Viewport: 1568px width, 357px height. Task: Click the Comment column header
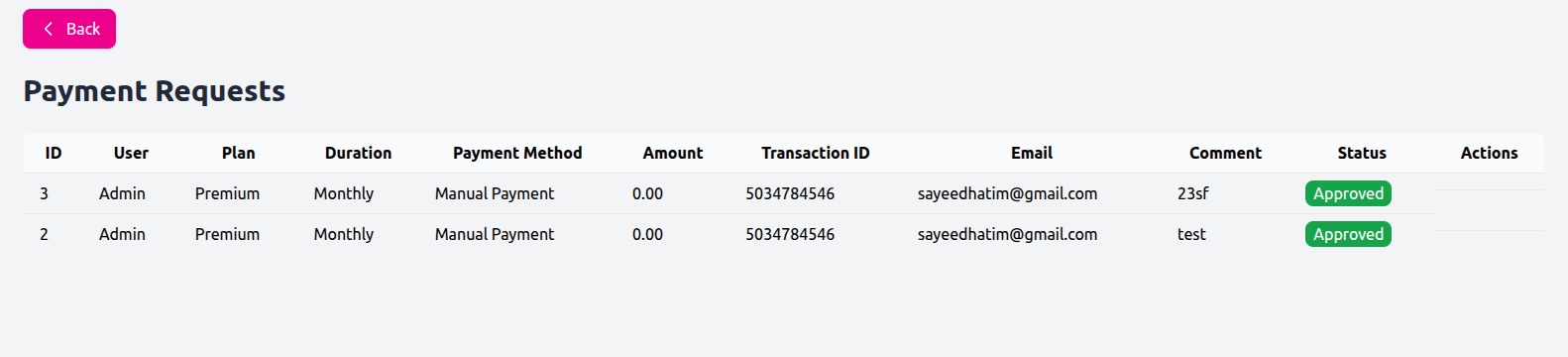1225,153
